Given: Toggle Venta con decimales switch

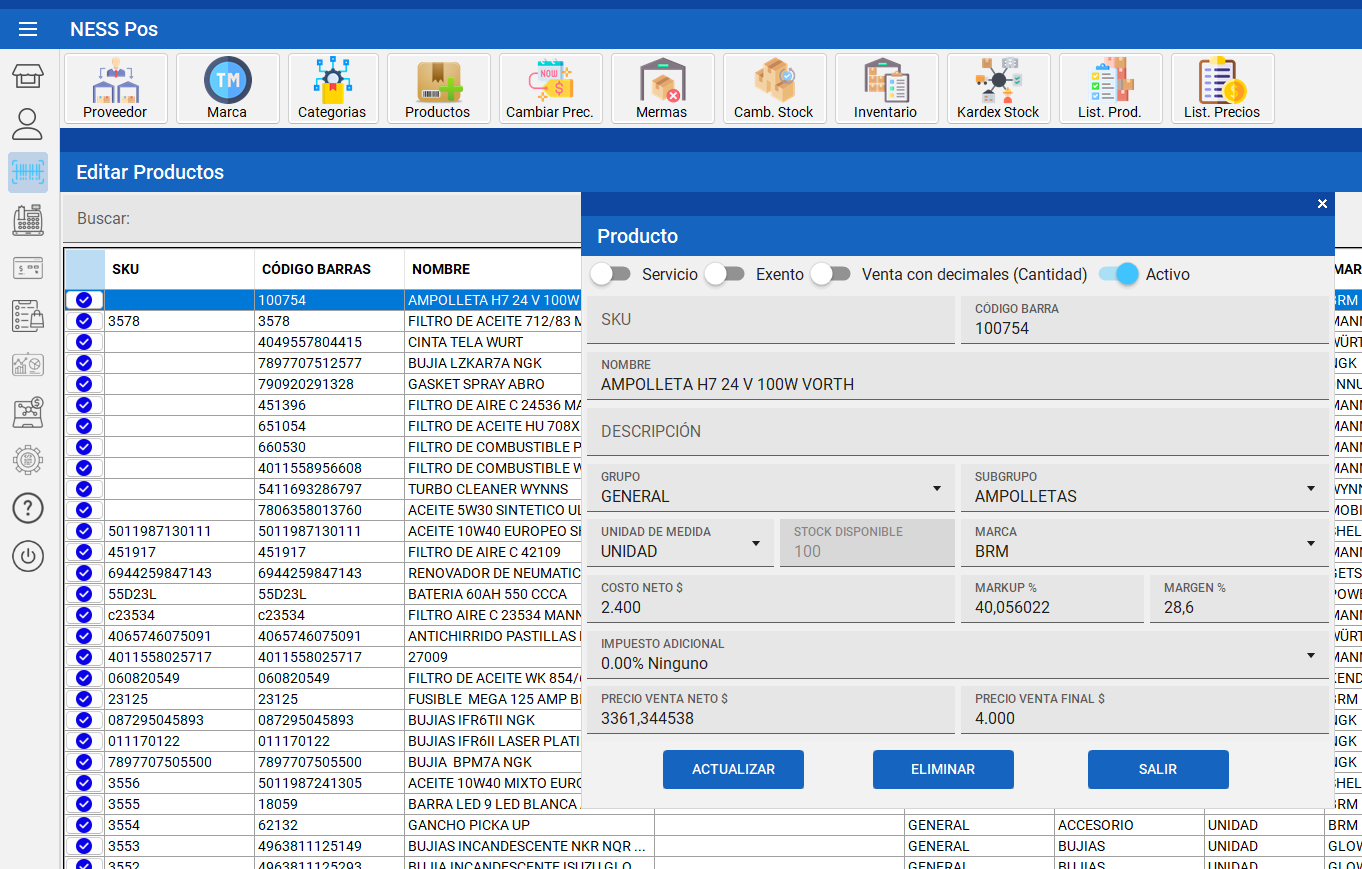Looking at the screenshot, I should pos(831,274).
